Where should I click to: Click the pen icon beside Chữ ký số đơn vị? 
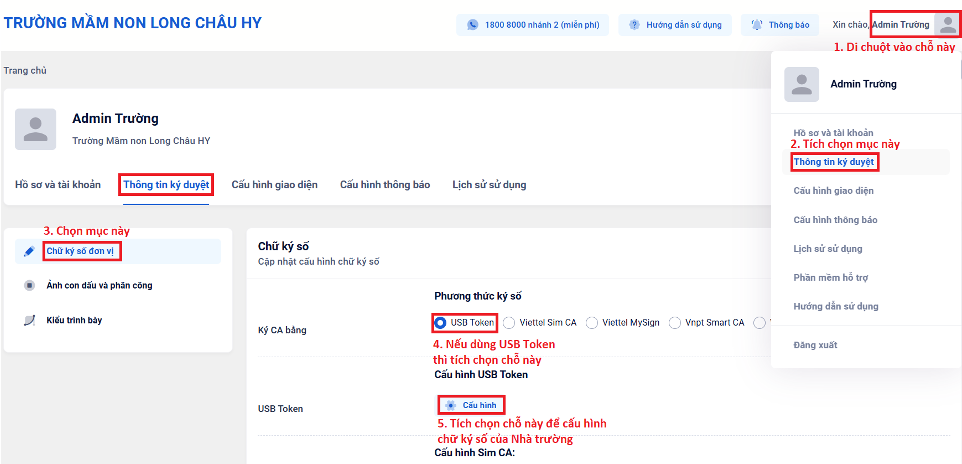[29, 251]
